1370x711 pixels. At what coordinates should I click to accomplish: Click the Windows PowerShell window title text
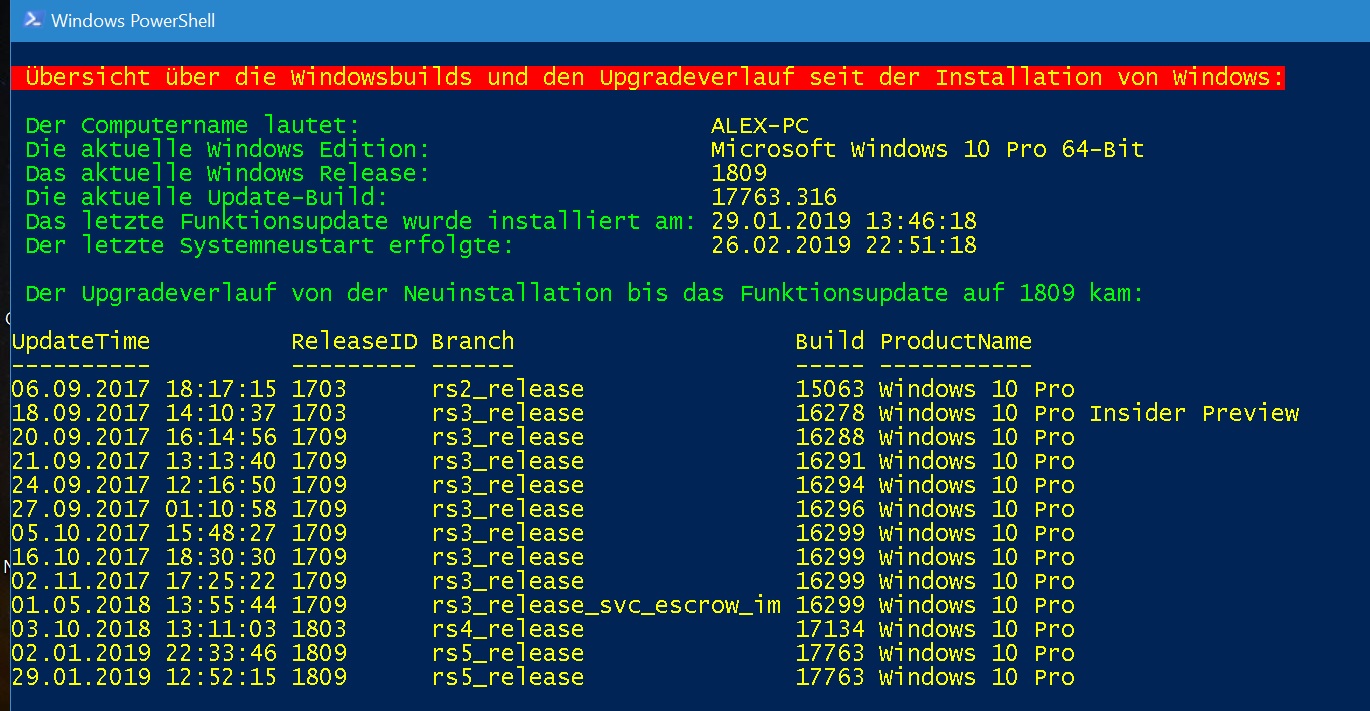(132, 20)
